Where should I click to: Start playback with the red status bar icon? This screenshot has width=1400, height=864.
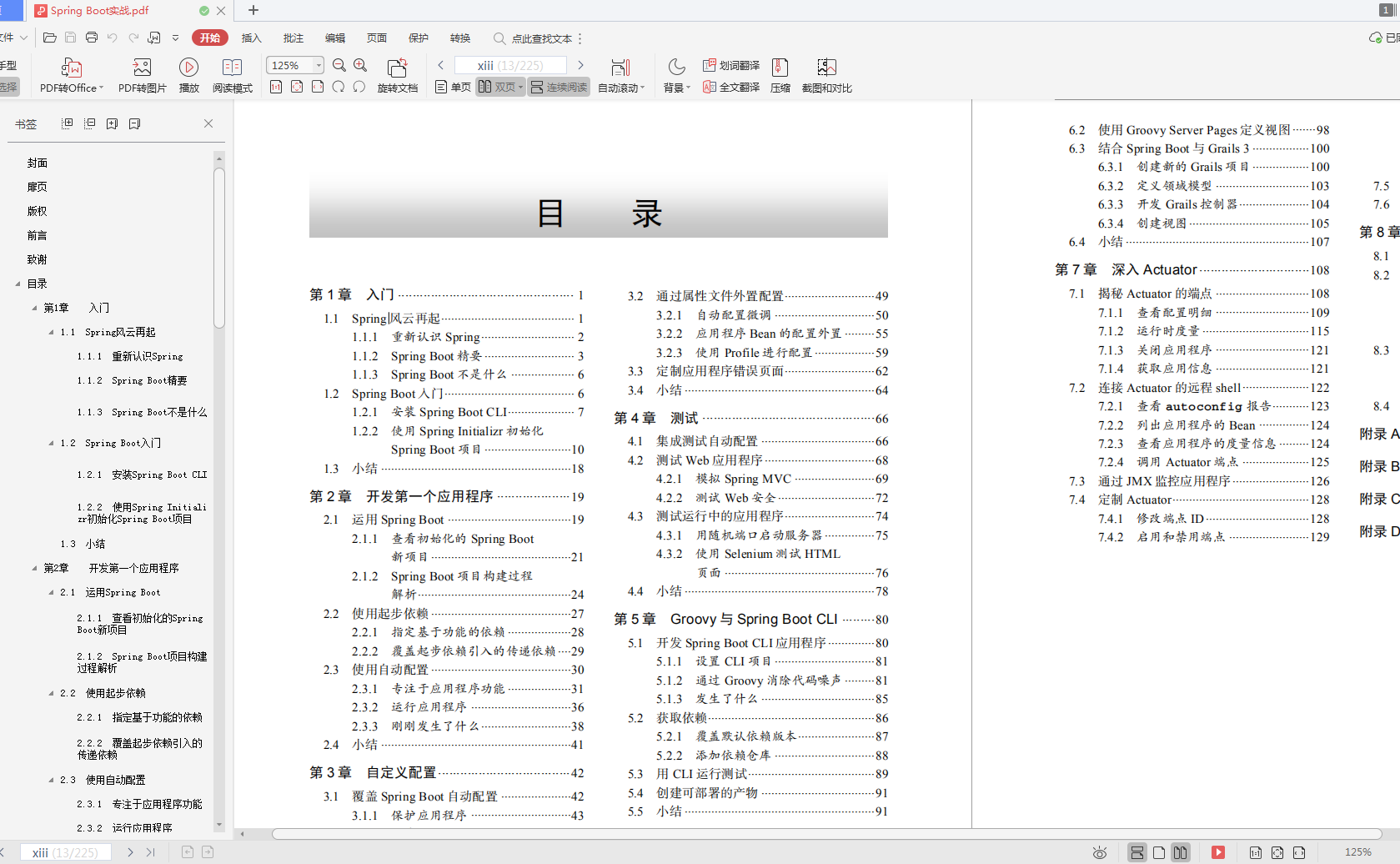(1218, 852)
